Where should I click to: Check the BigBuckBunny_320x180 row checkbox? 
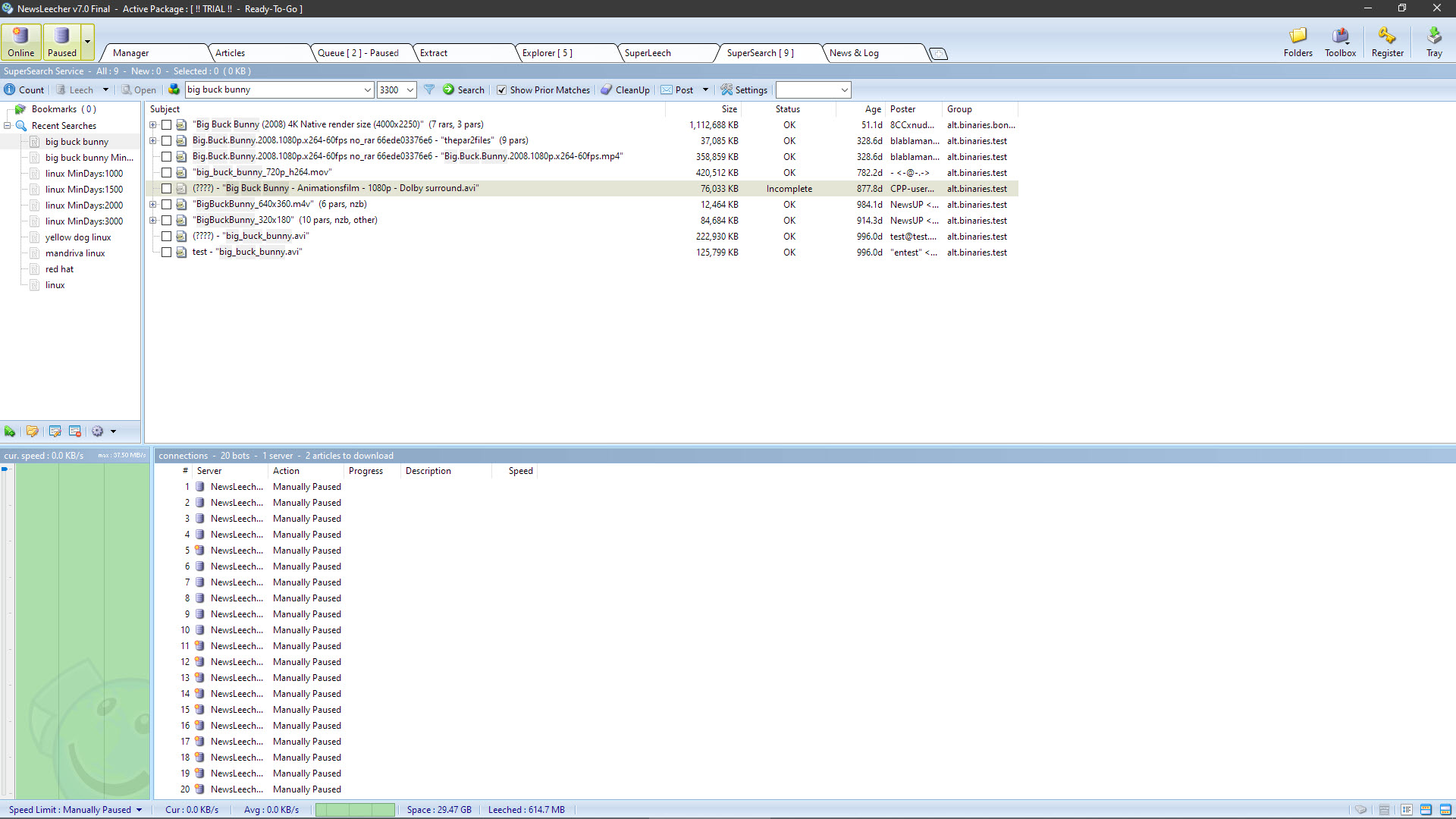click(166, 220)
